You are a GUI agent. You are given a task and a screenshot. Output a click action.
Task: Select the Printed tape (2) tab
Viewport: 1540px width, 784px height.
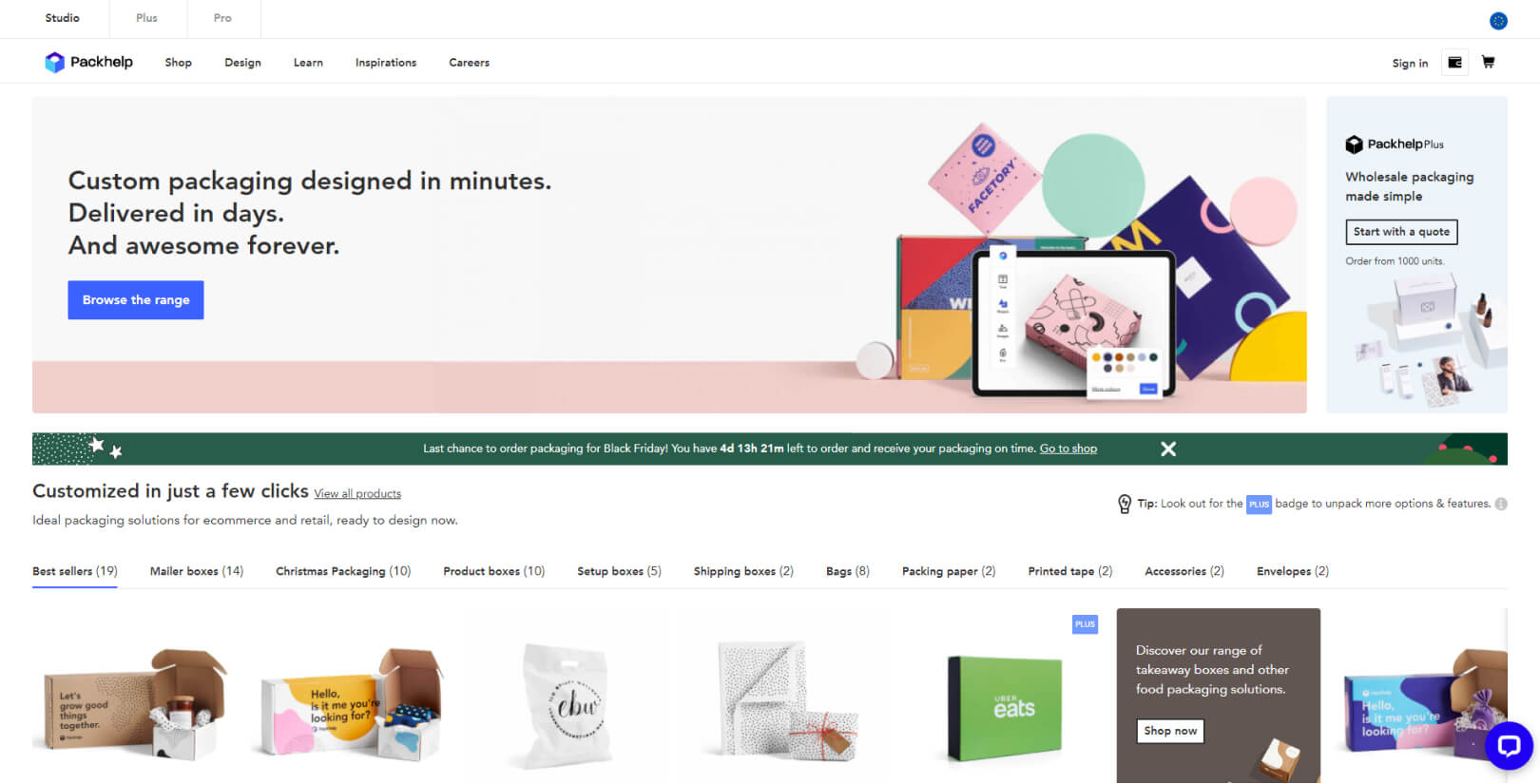point(1070,571)
